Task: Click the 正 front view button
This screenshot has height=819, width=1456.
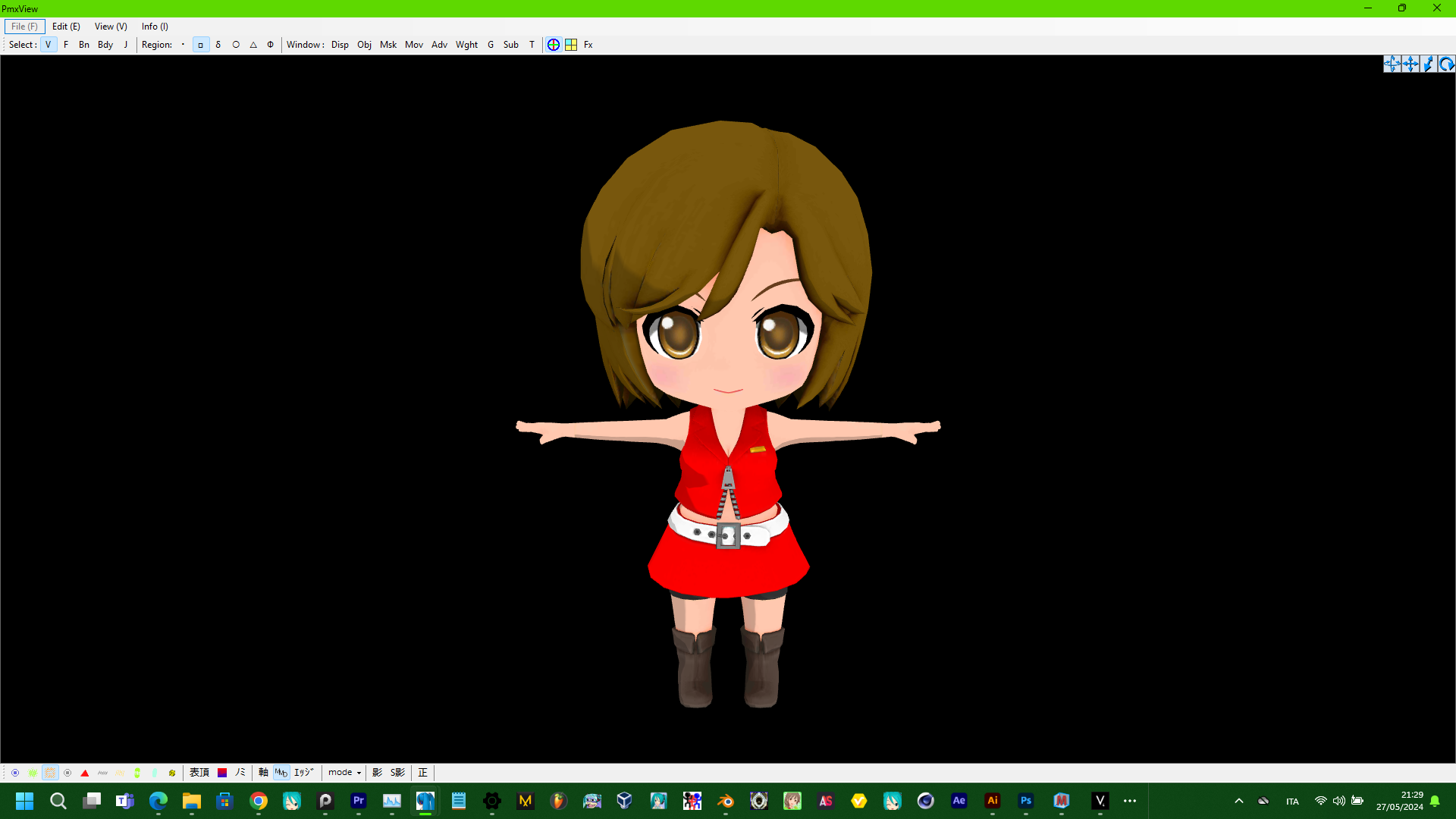Action: pos(423,773)
